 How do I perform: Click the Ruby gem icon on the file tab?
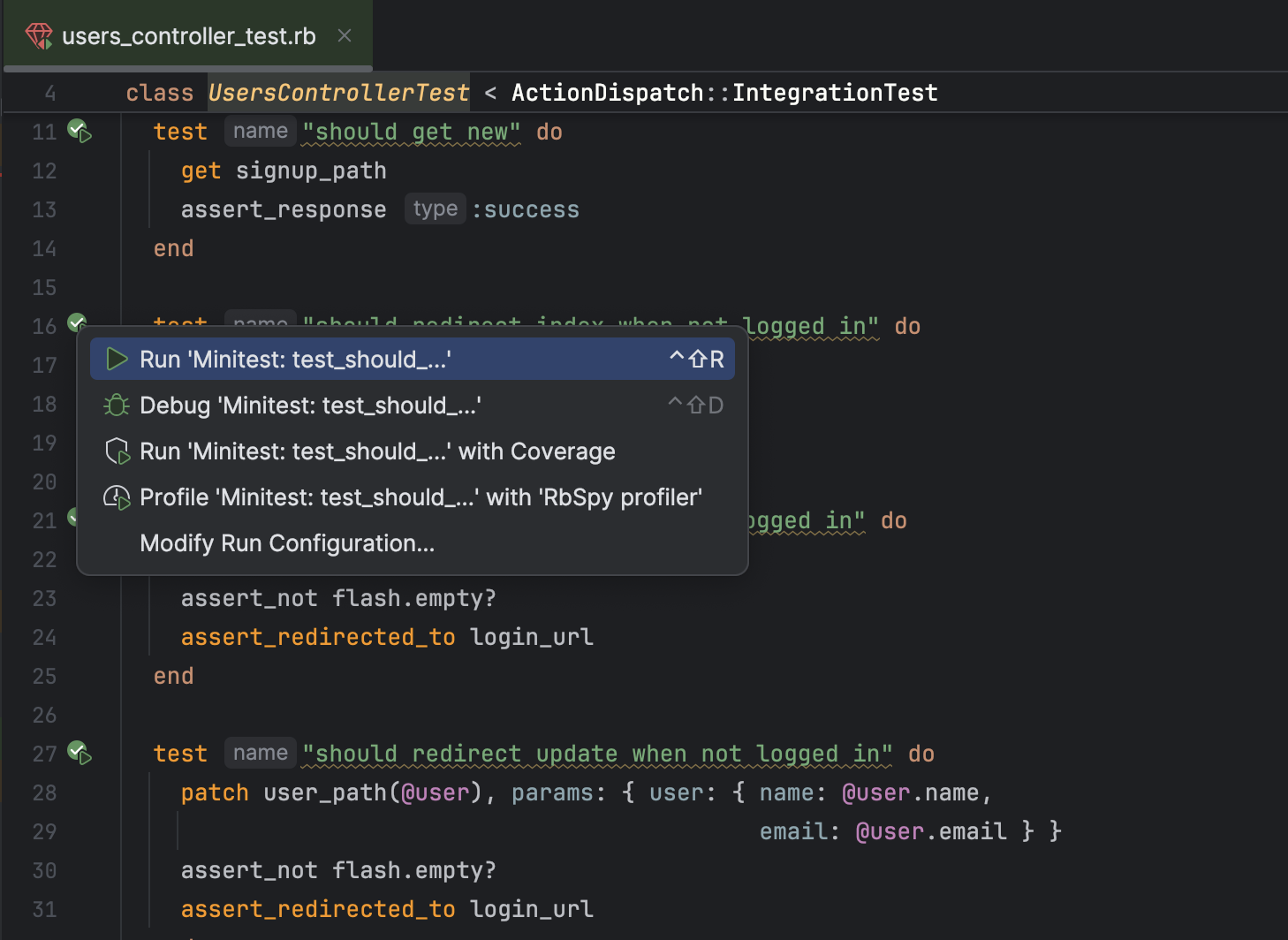39,35
